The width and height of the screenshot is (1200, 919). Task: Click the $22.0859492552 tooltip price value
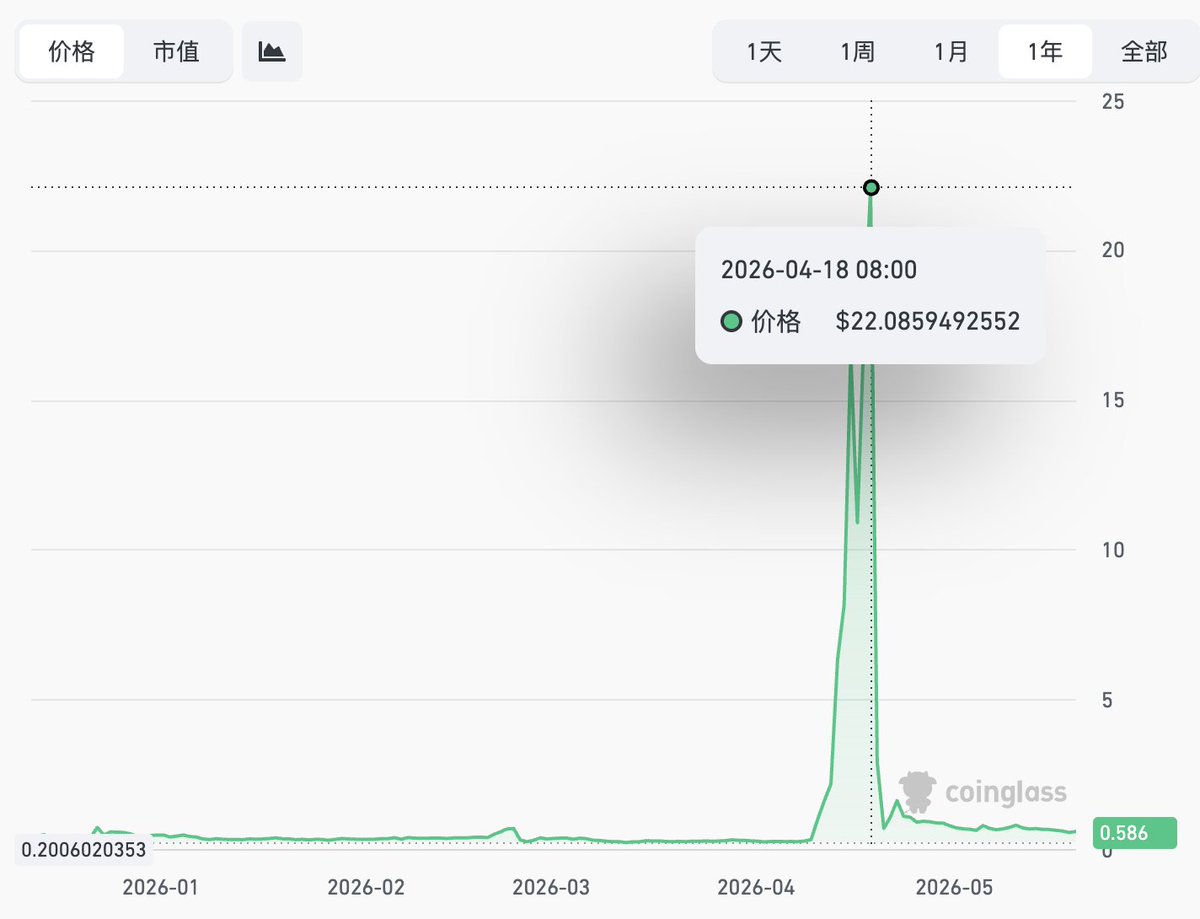pyautogui.click(x=927, y=321)
